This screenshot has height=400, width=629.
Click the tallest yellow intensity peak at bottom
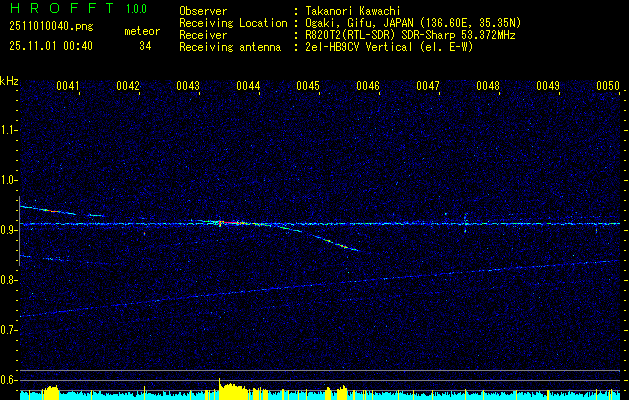point(221,386)
